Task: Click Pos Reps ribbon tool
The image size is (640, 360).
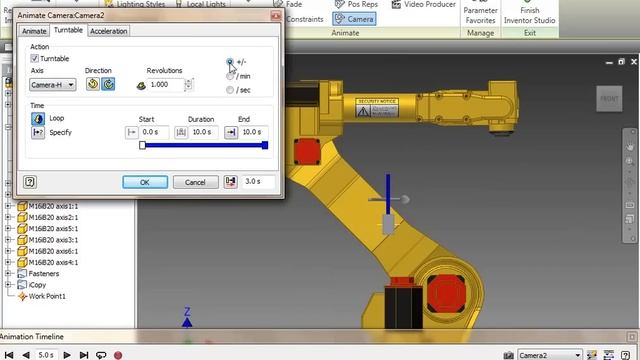Action: pyautogui.click(x=356, y=4)
